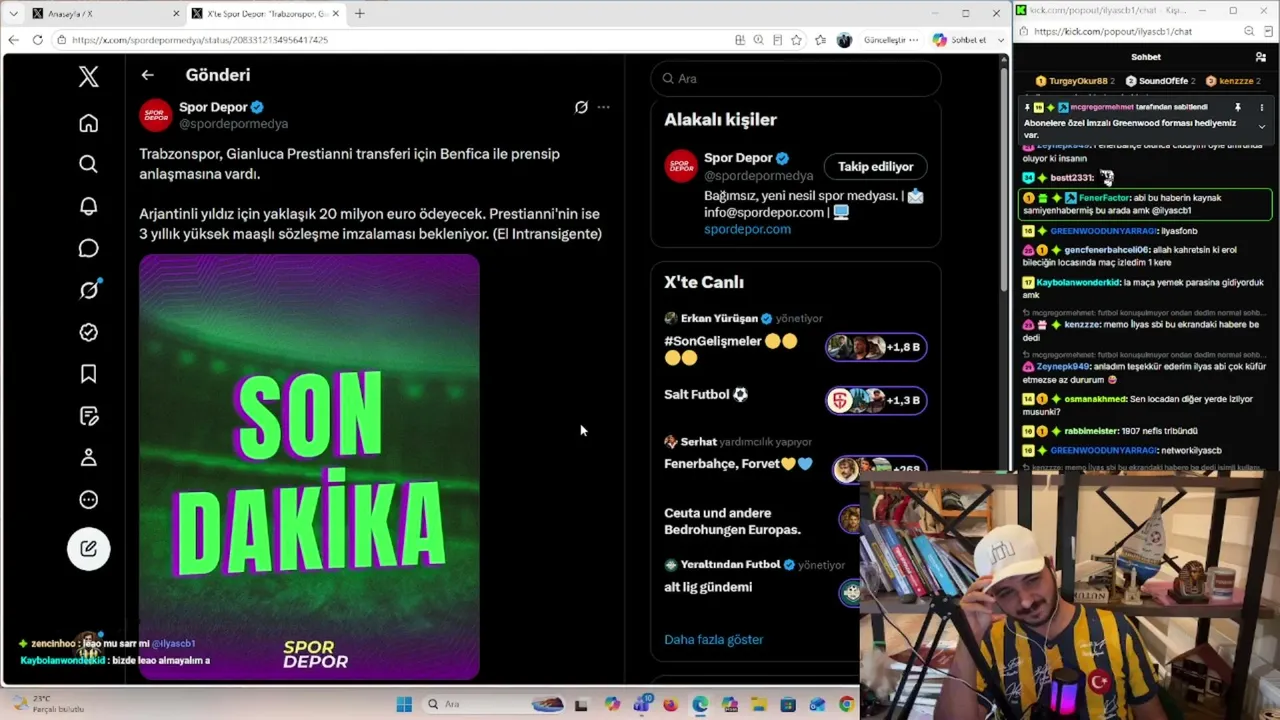This screenshot has width=1280, height=720.
Task: Open the Salt Futbol live space
Action: (706, 395)
